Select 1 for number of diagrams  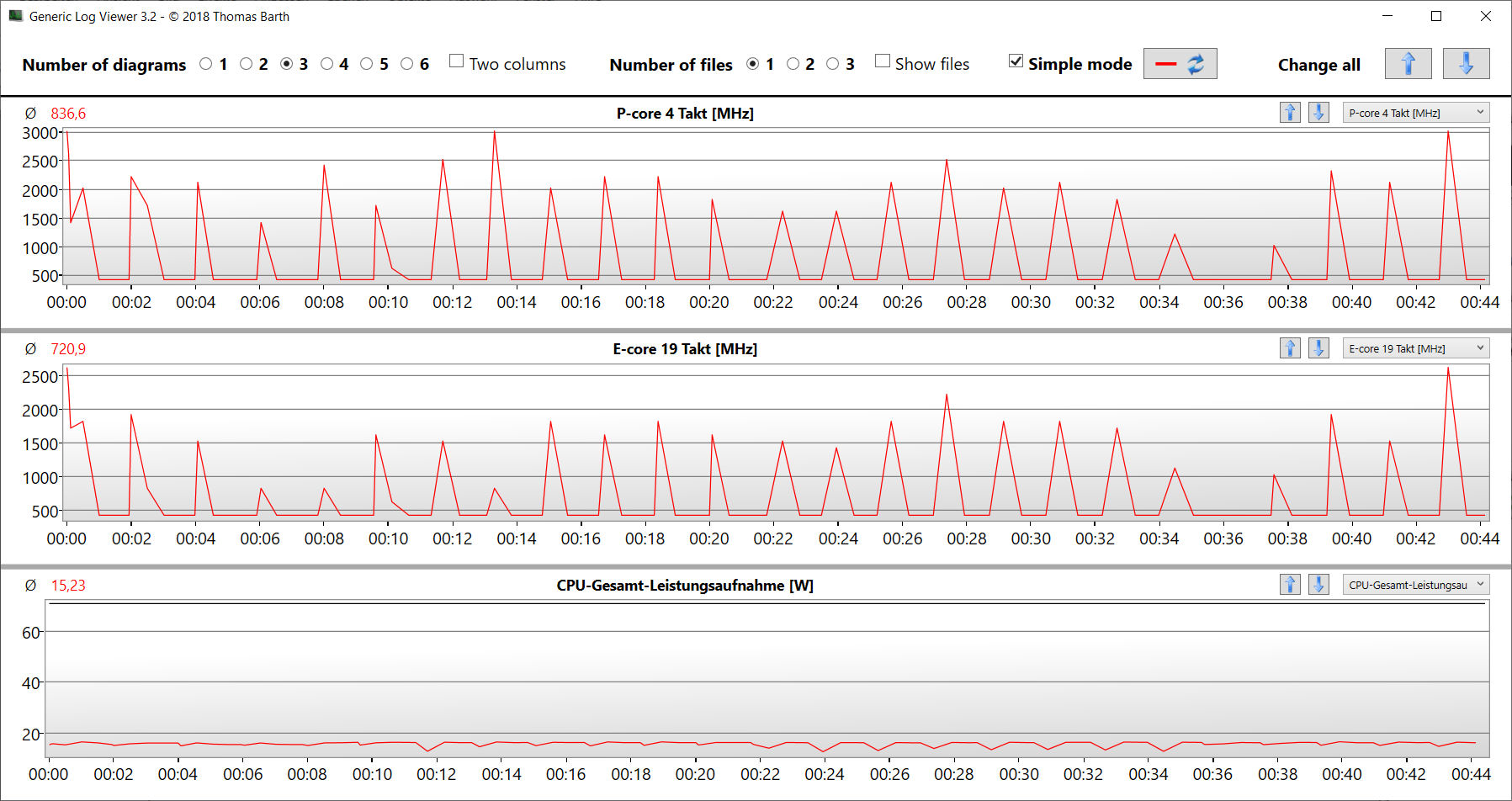206,64
